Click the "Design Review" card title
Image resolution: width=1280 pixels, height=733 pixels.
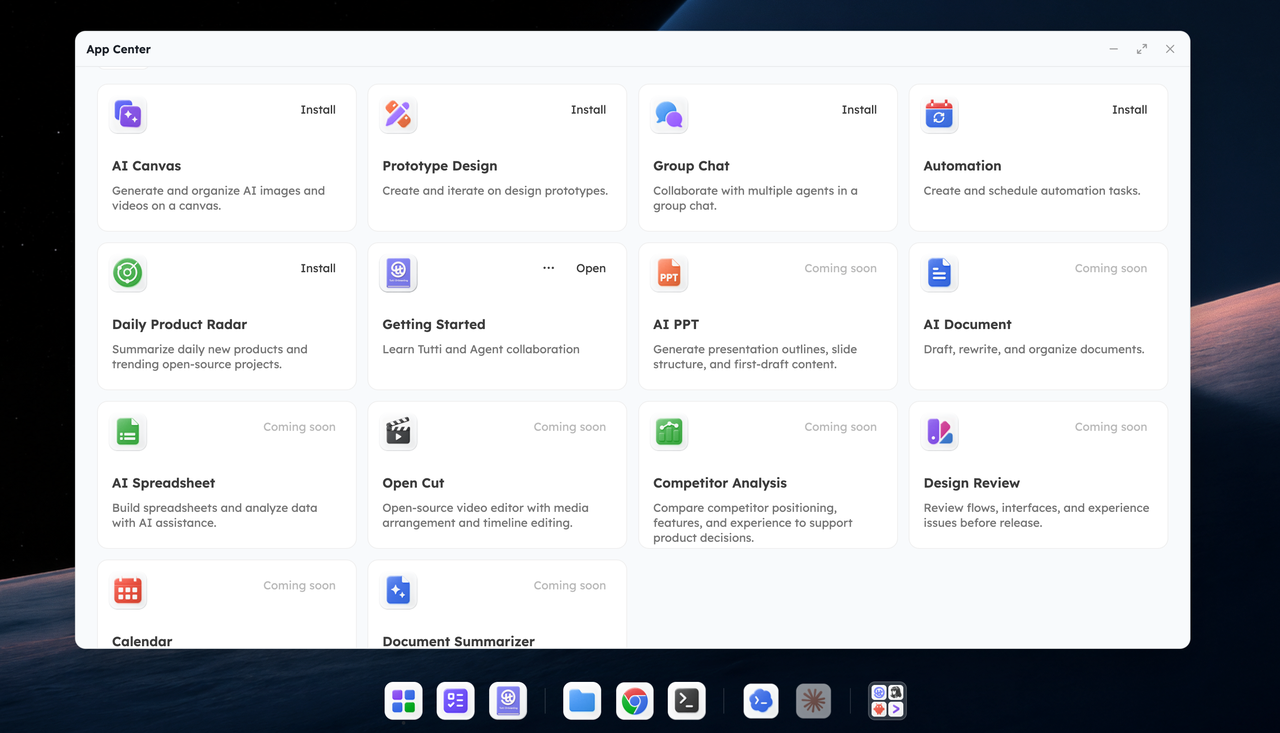972,483
